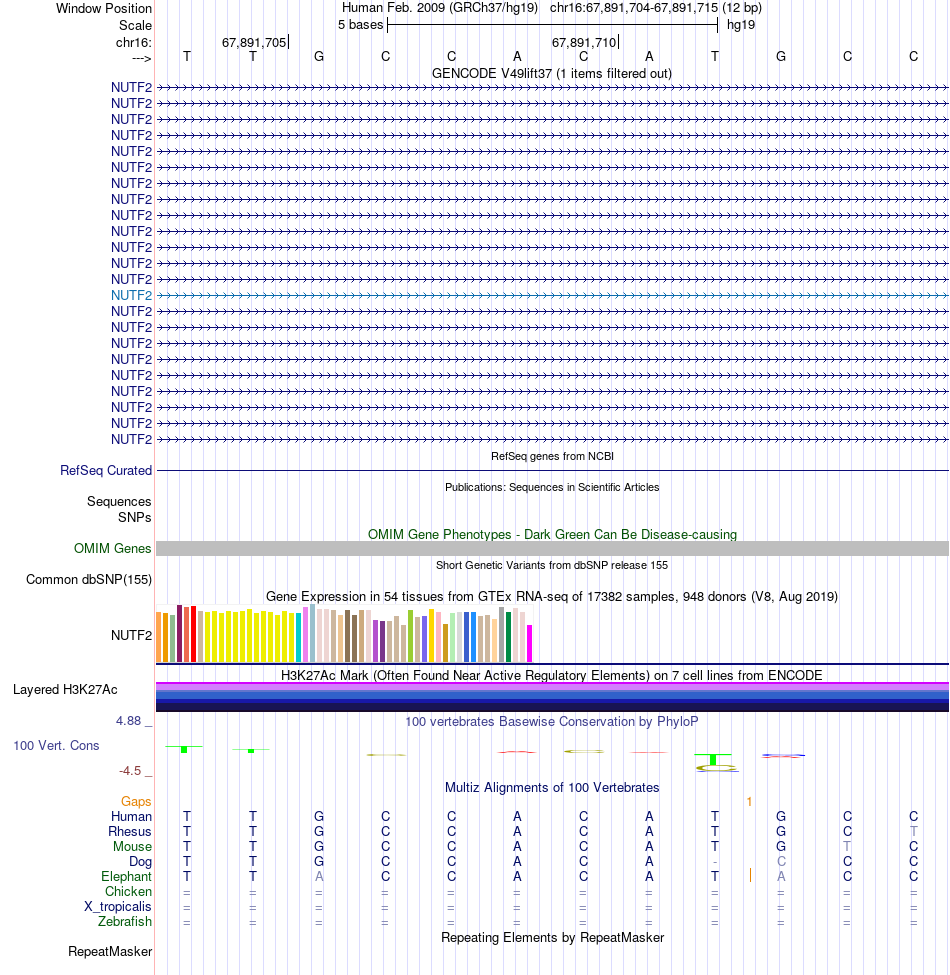Viewport: 950px width, 975px height.
Task: Click the "SNPs" subtrack label
Action: coord(135,517)
